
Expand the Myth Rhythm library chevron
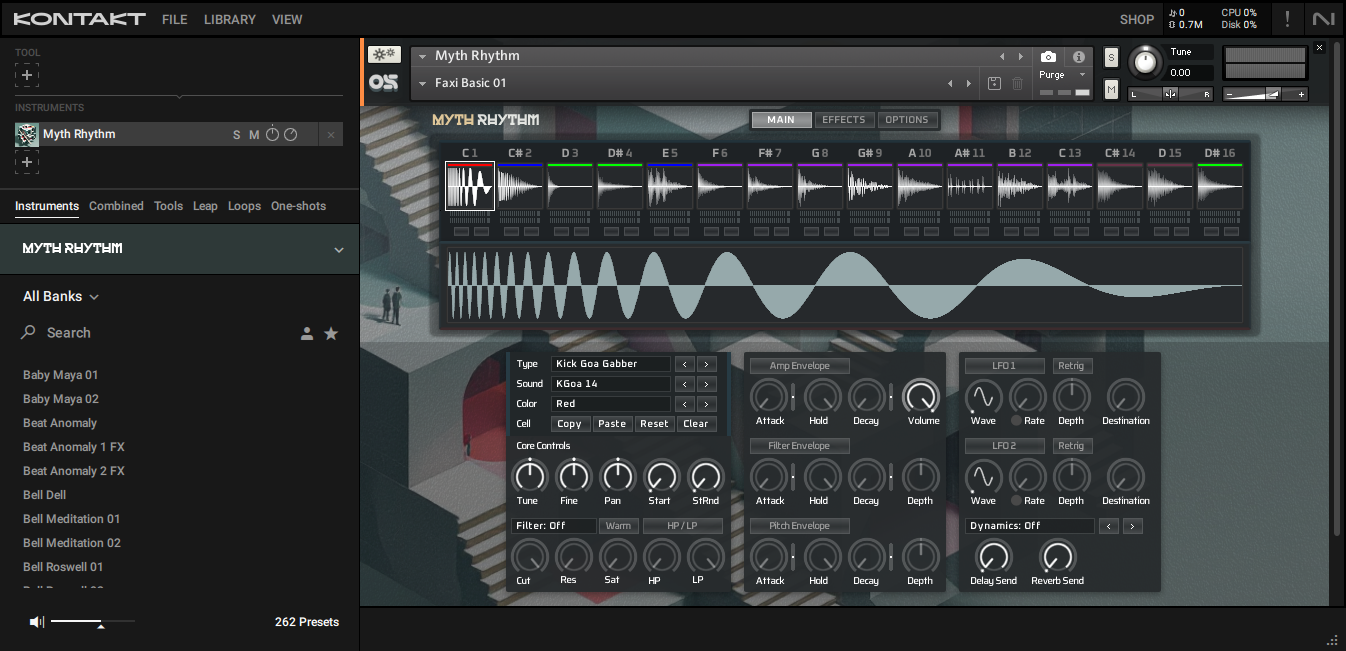pos(338,249)
